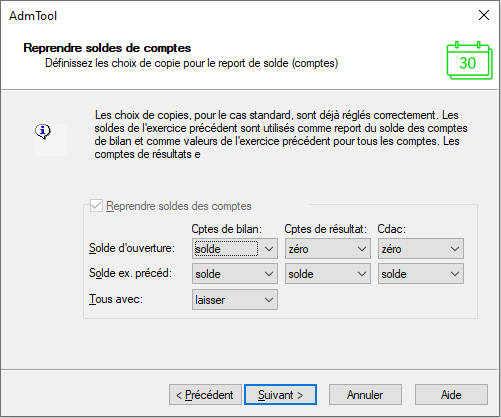Click the Solde ex. précéd label
This screenshot has width=501, height=418.
130,273
